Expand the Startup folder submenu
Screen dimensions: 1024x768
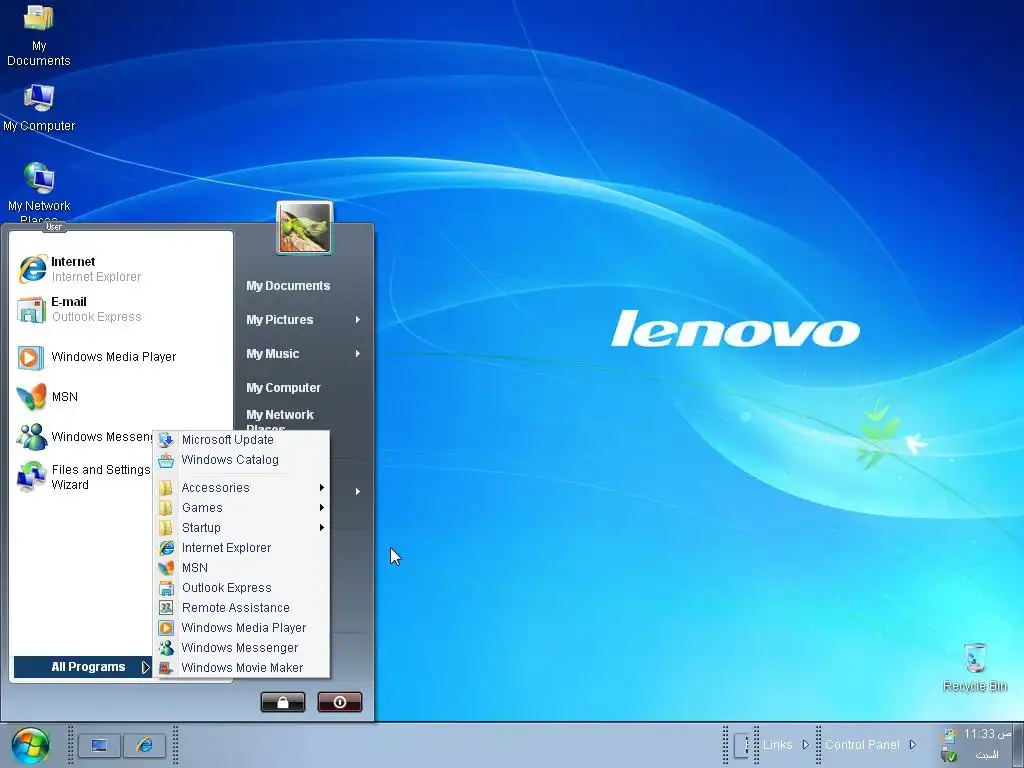point(242,528)
